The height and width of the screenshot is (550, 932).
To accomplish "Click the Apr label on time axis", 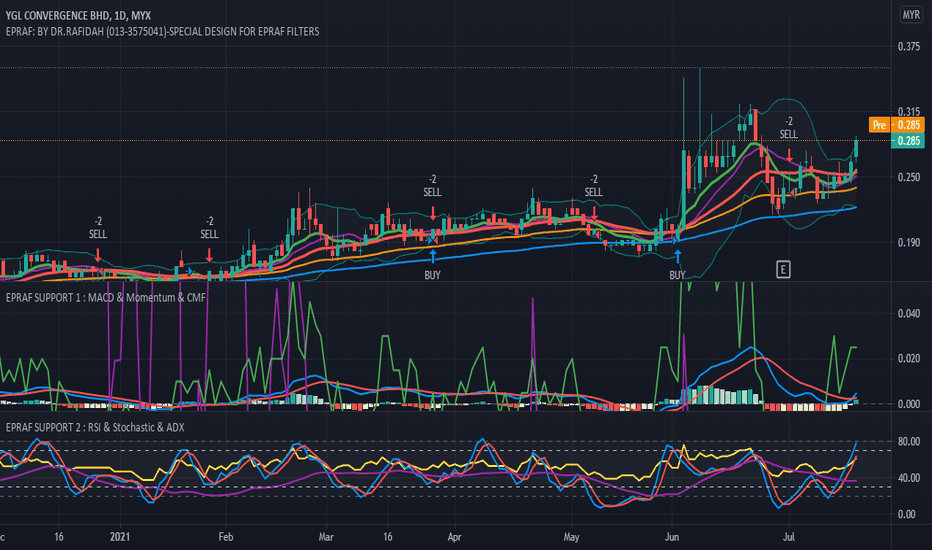I will [454, 537].
